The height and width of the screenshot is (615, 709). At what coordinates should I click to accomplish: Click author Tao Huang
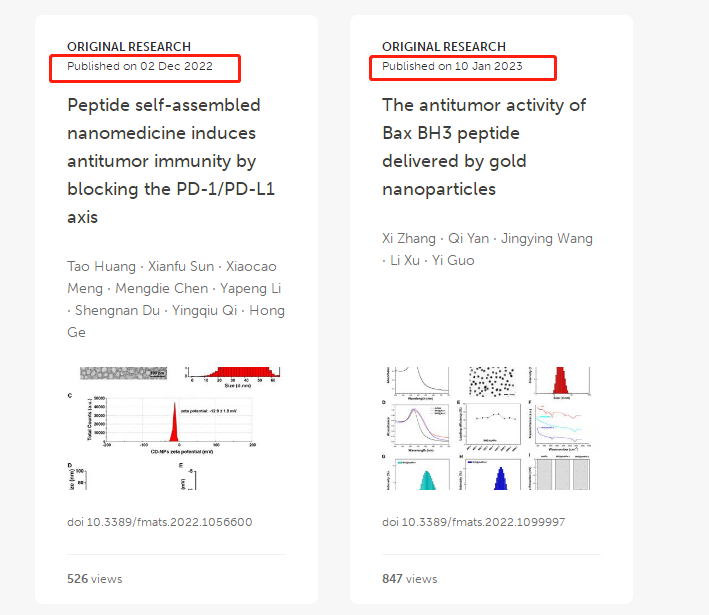(101, 266)
